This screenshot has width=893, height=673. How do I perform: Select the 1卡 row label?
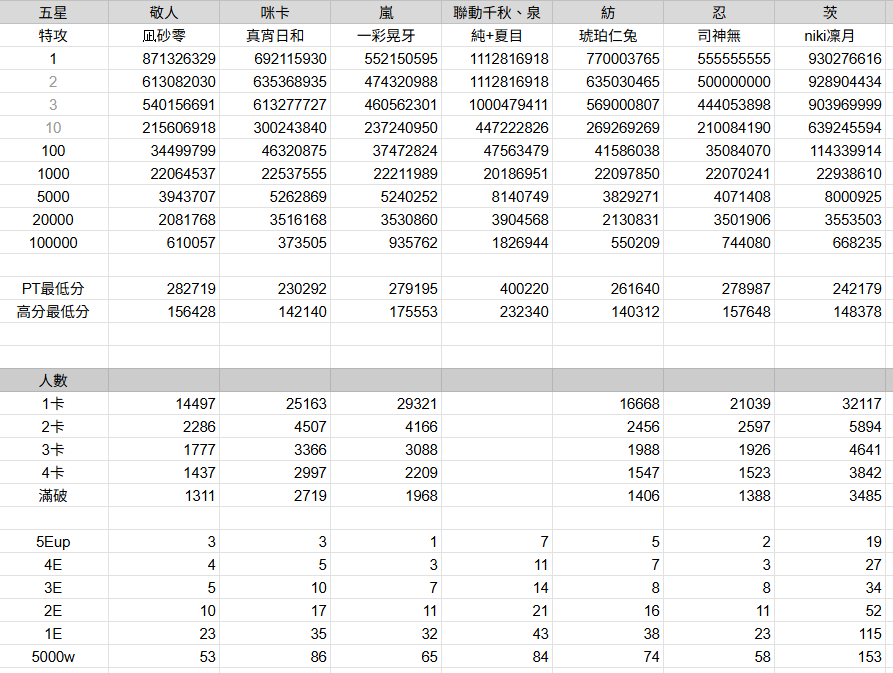click(53, 404)
